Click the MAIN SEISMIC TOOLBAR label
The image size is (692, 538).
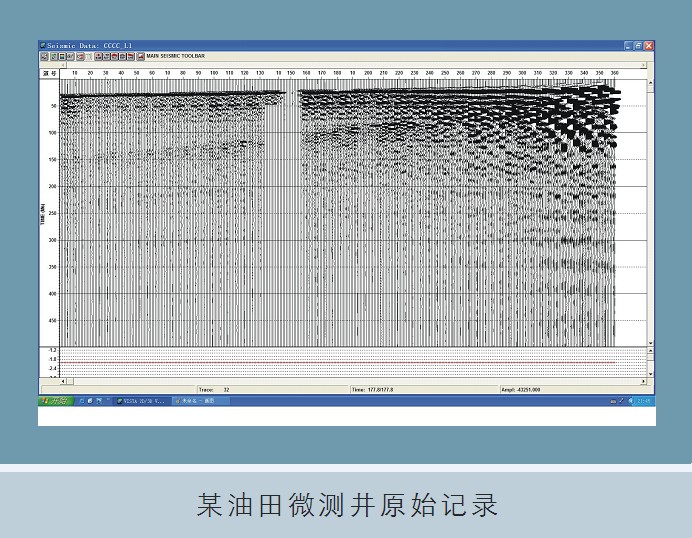click(176, 57)
